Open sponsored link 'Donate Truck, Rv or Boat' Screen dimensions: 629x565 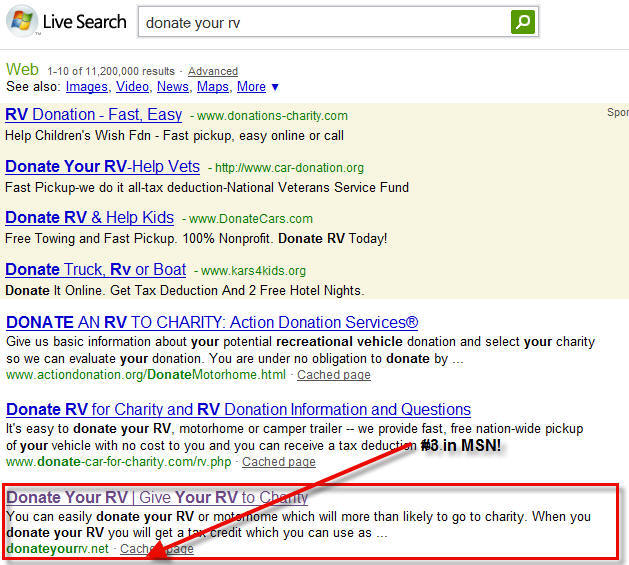95,270
